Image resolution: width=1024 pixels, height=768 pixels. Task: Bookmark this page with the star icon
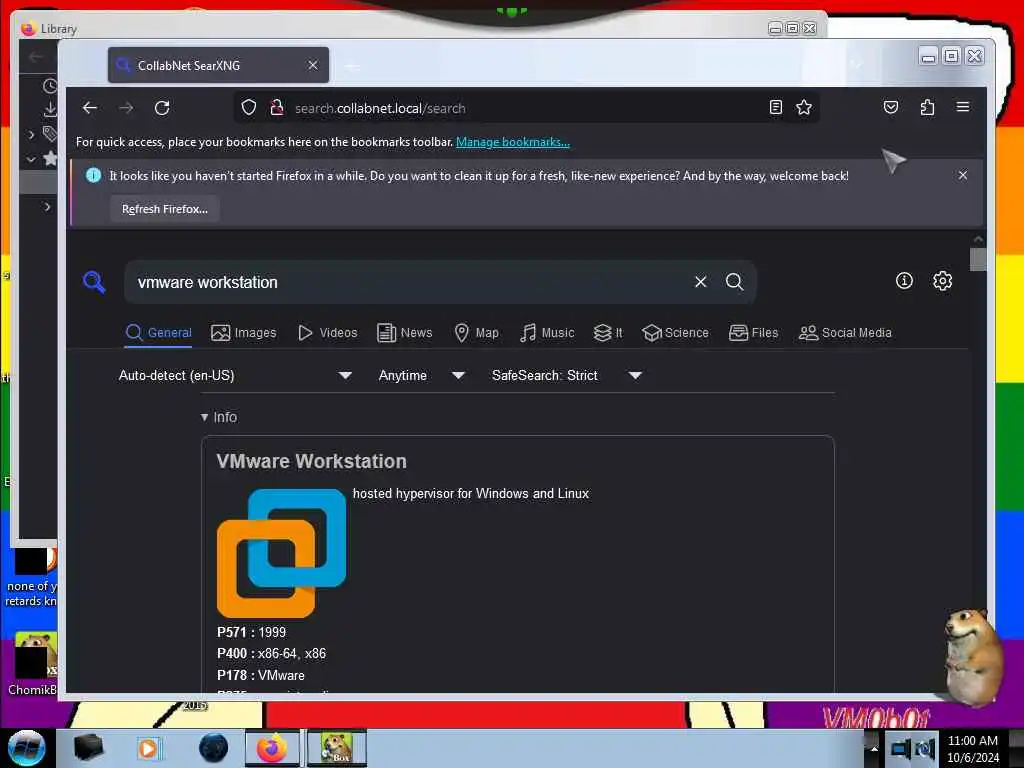tap(804, 107)
